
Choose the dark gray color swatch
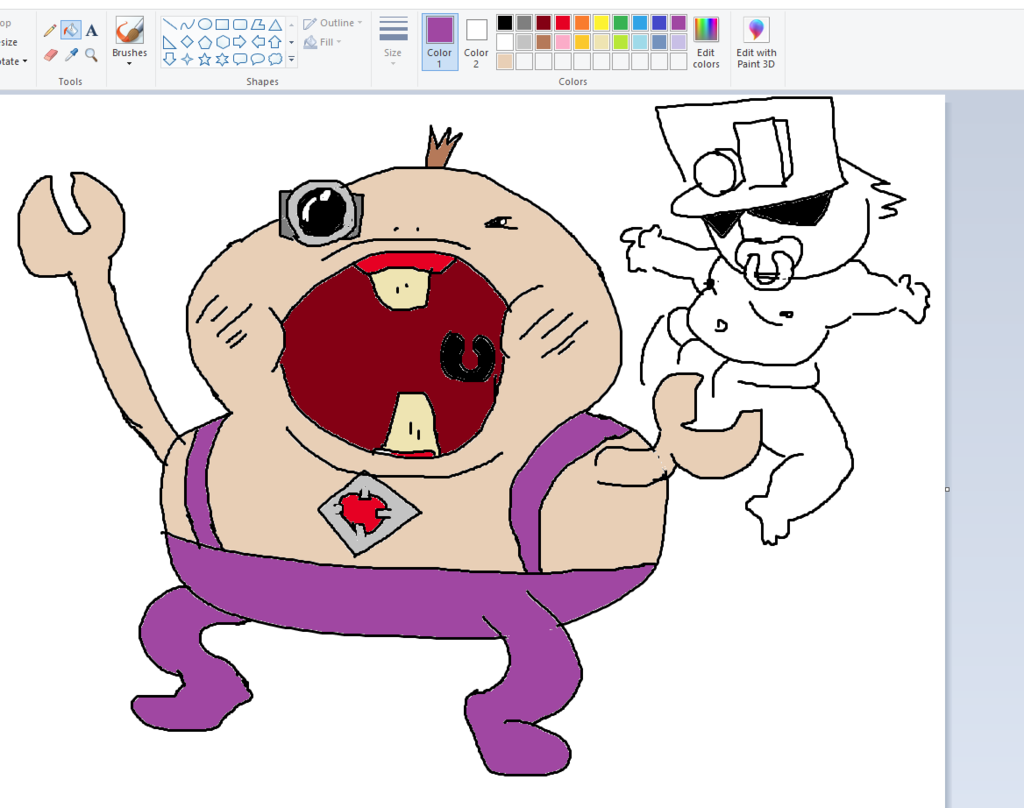[x=524, y=23]
